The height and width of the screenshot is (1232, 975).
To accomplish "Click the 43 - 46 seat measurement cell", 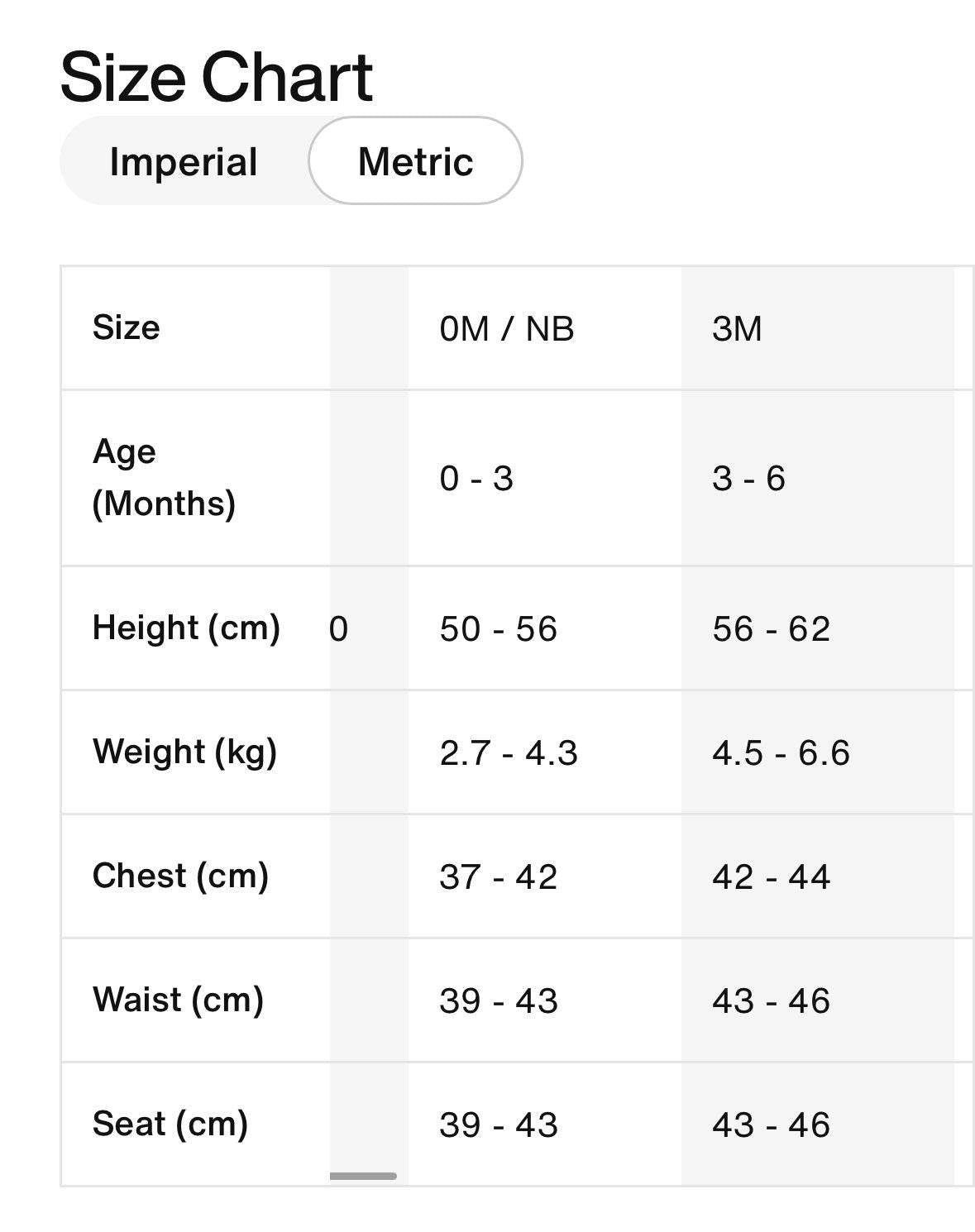I will tap(772, 1123).
